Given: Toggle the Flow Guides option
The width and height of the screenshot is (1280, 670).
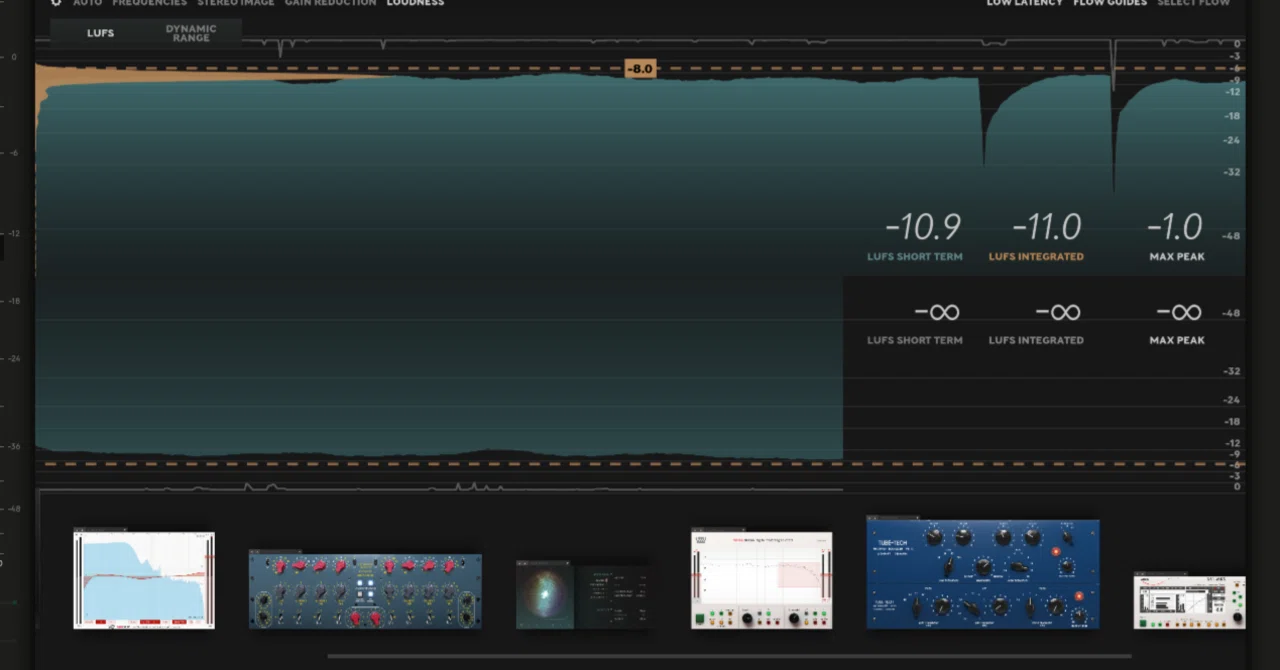Looking at the screenshot, I should coord(1110,3).
